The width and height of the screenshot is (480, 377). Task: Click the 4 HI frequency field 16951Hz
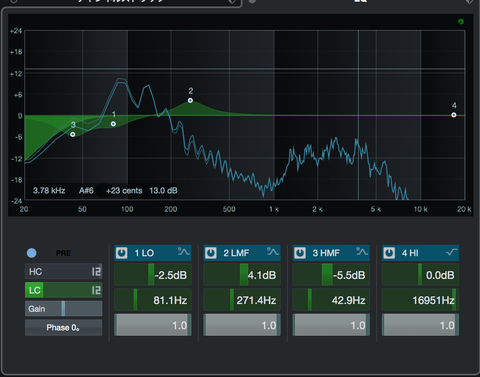[420, 300]
